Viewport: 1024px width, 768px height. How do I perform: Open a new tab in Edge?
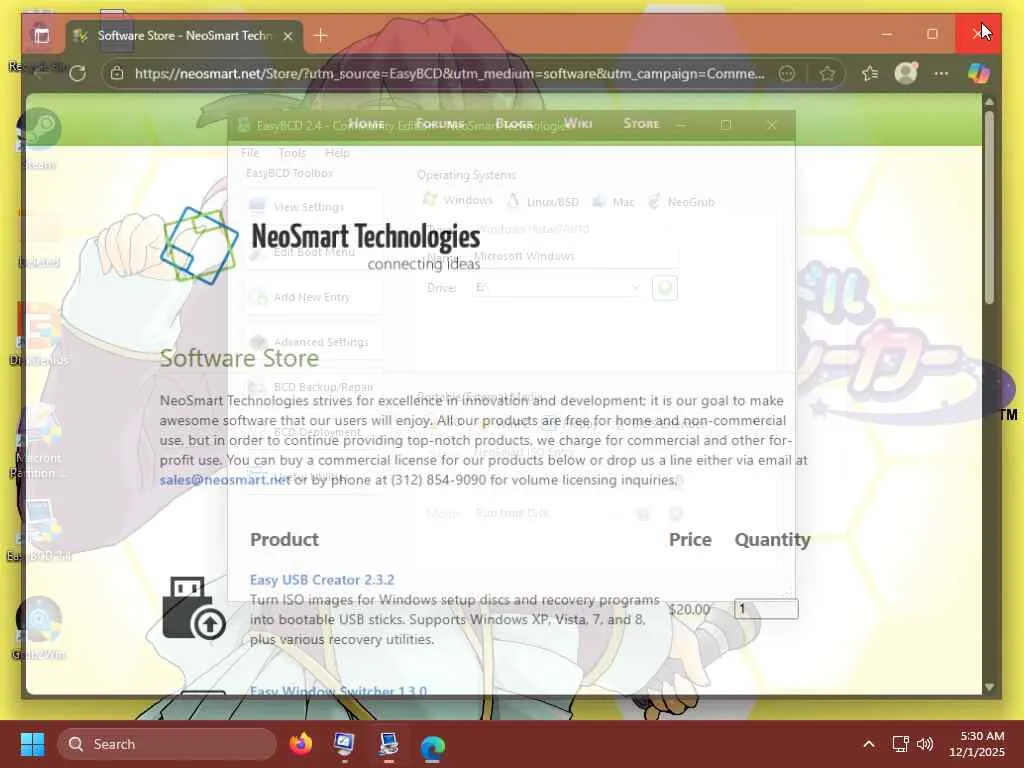(x=321, y=36)
